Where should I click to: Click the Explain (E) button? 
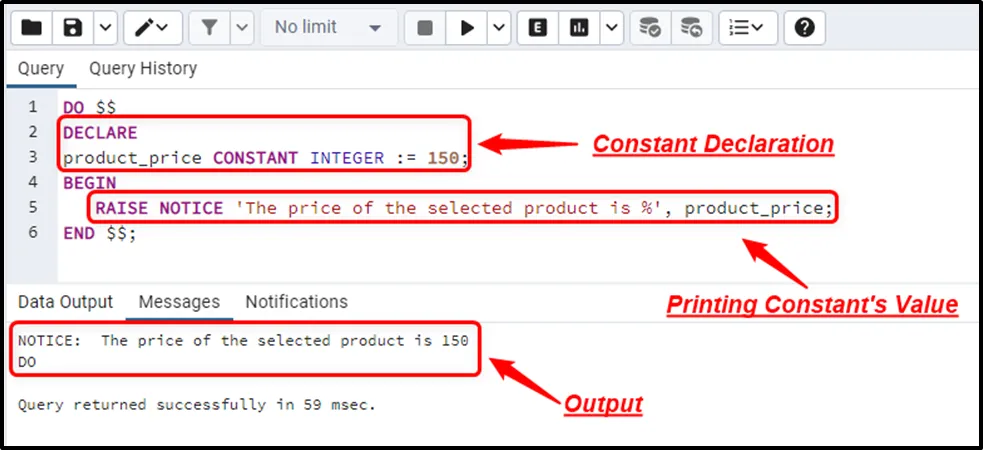pos(538,28)
